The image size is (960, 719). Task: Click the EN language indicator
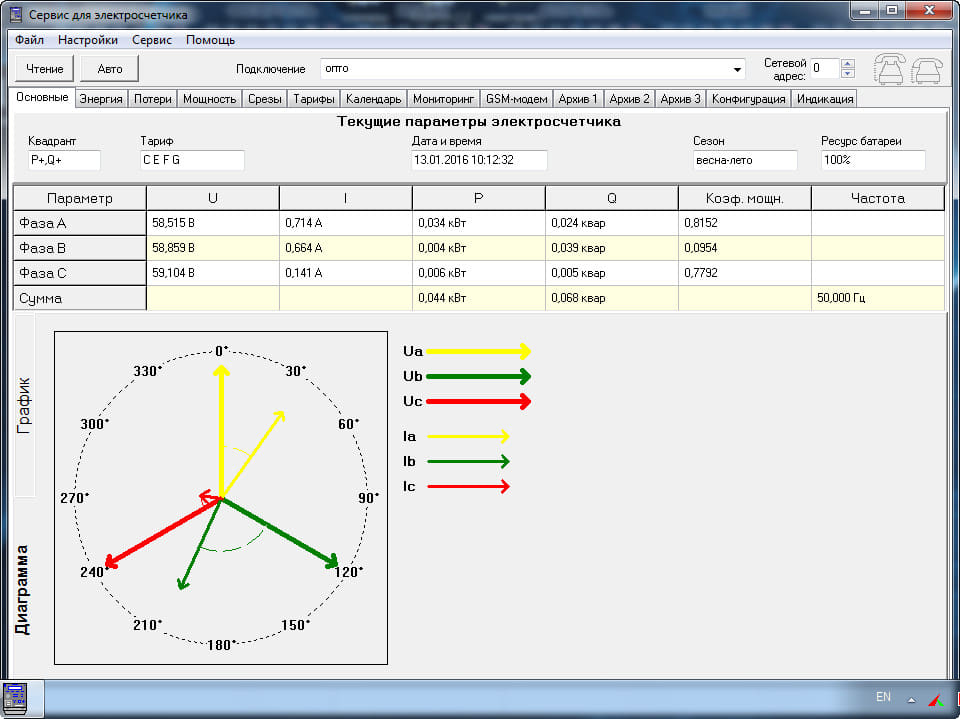tap(883, 697)
